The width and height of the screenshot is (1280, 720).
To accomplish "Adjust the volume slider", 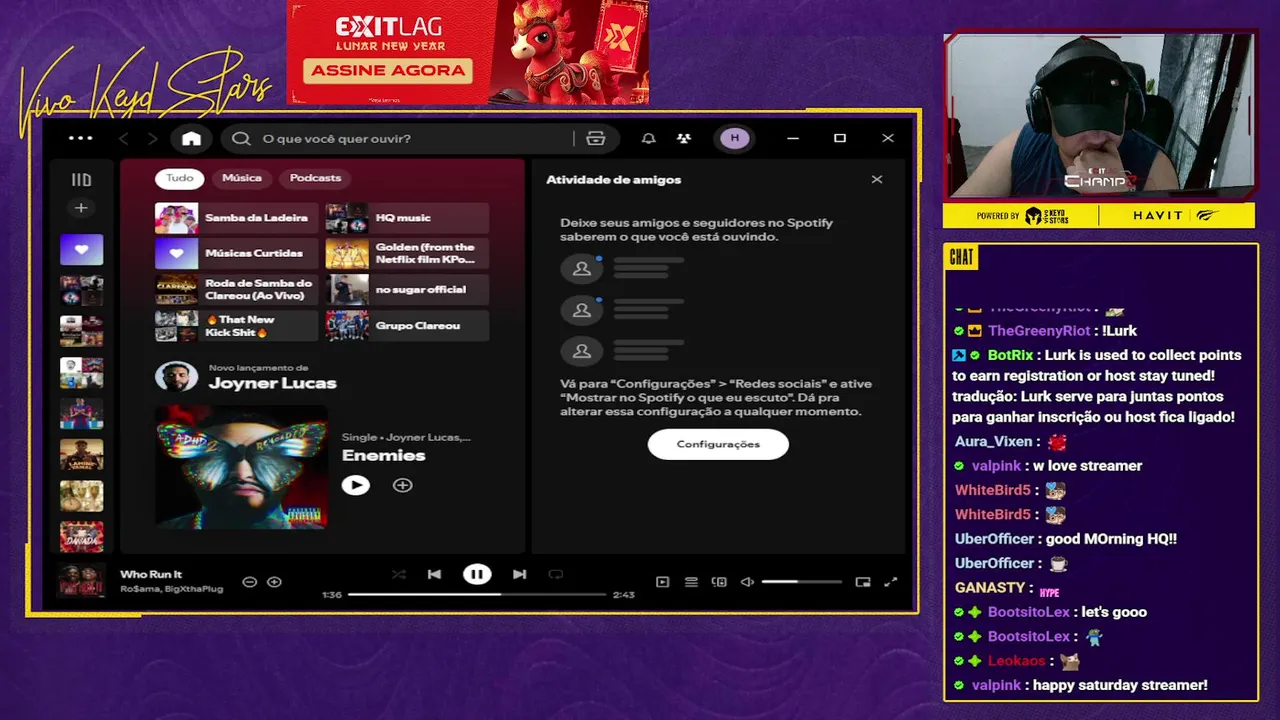I will pyautogui.click(x=801, y=582).
